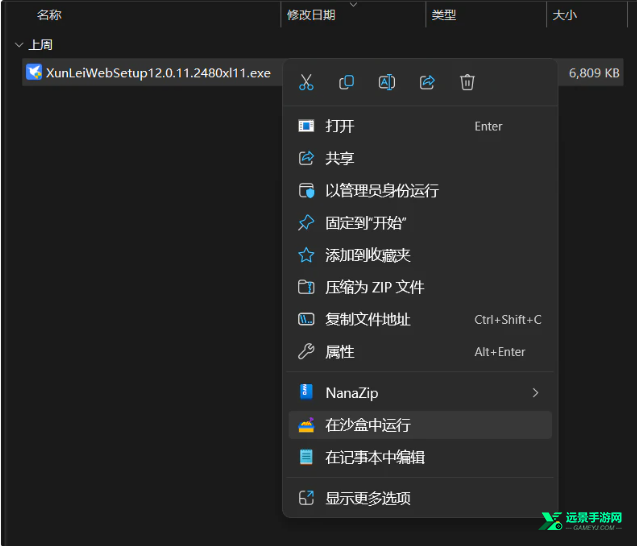Select 复制文件地址 entry
Screen dimensions: 637x546
pyautogui.click(x=420, y=319)
